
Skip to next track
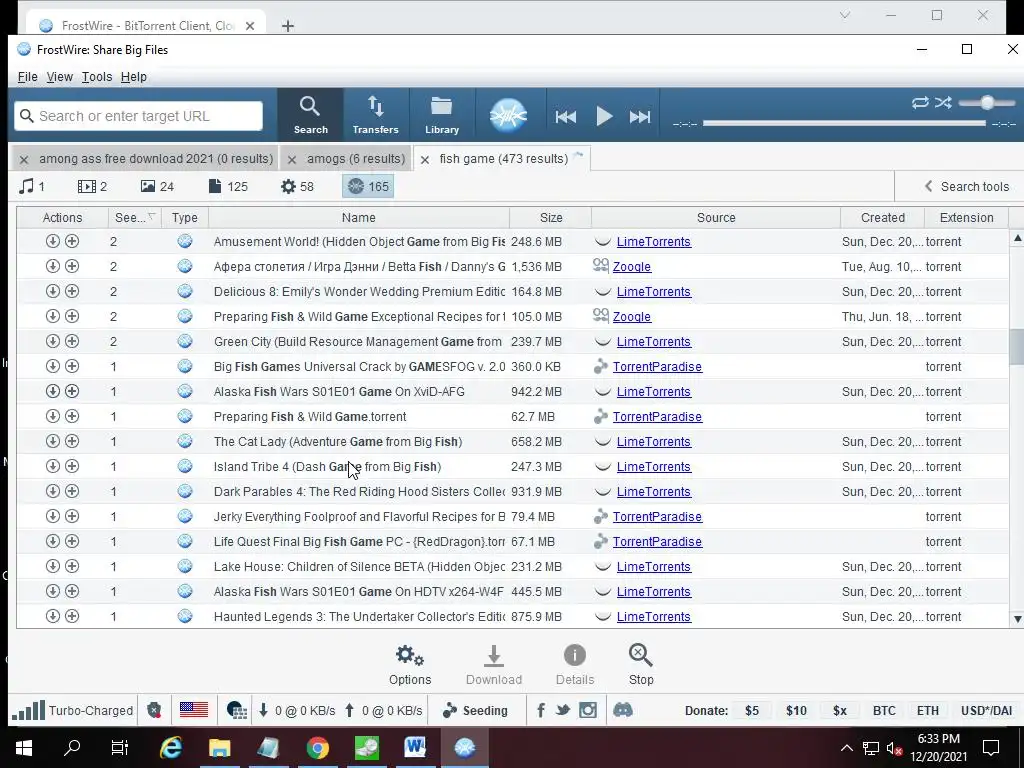coord(640,117)
